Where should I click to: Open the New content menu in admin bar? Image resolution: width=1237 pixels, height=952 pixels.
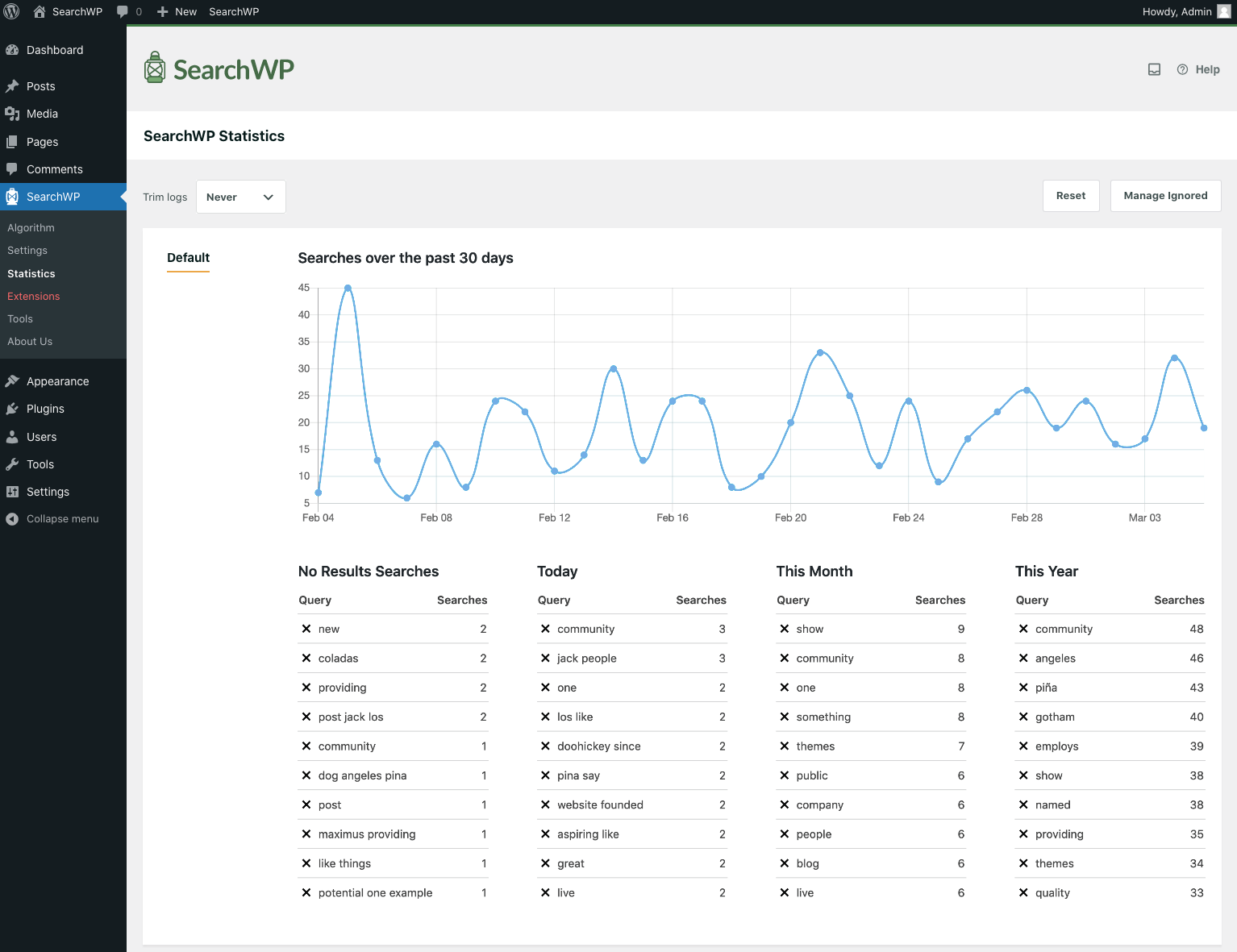pyautogui.click(x=177, y=11)
